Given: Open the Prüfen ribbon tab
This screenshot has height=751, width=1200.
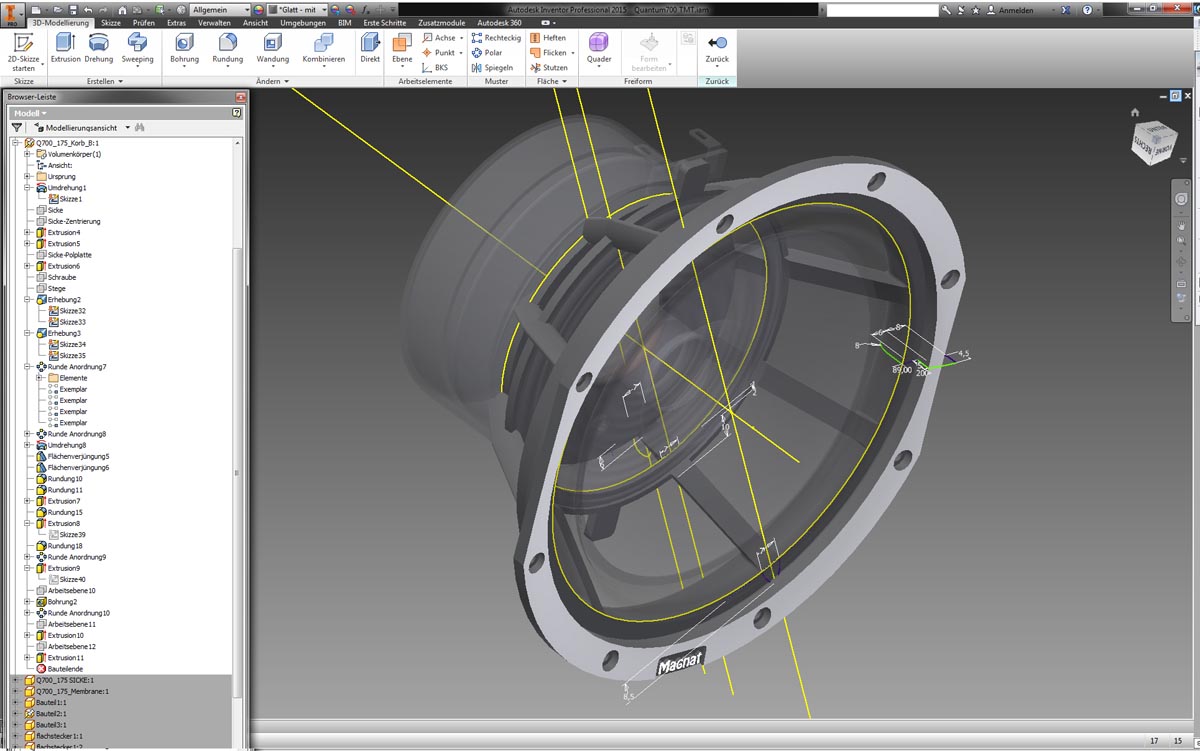Looking at the screenshot, I should (144, 22).
